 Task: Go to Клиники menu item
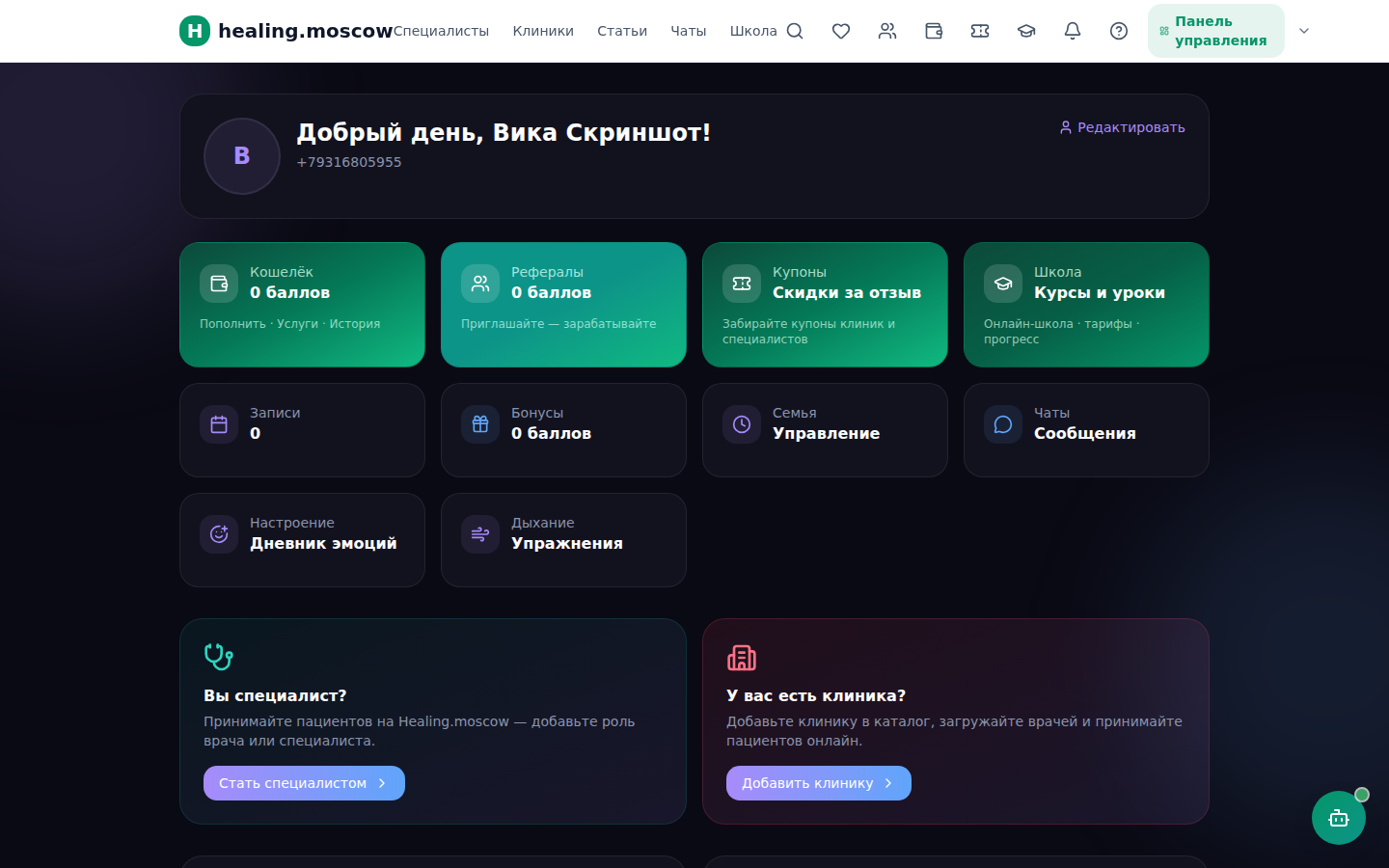pos(543,31)
